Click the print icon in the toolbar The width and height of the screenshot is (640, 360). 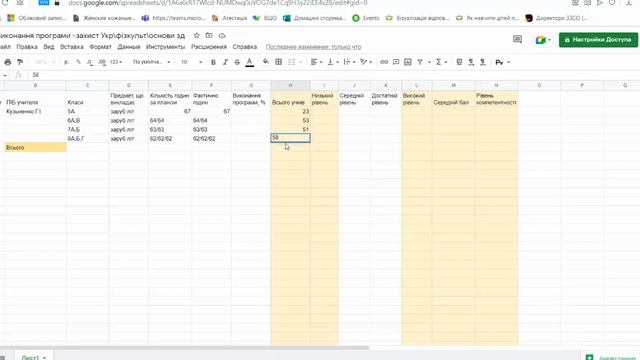(7, 62)
